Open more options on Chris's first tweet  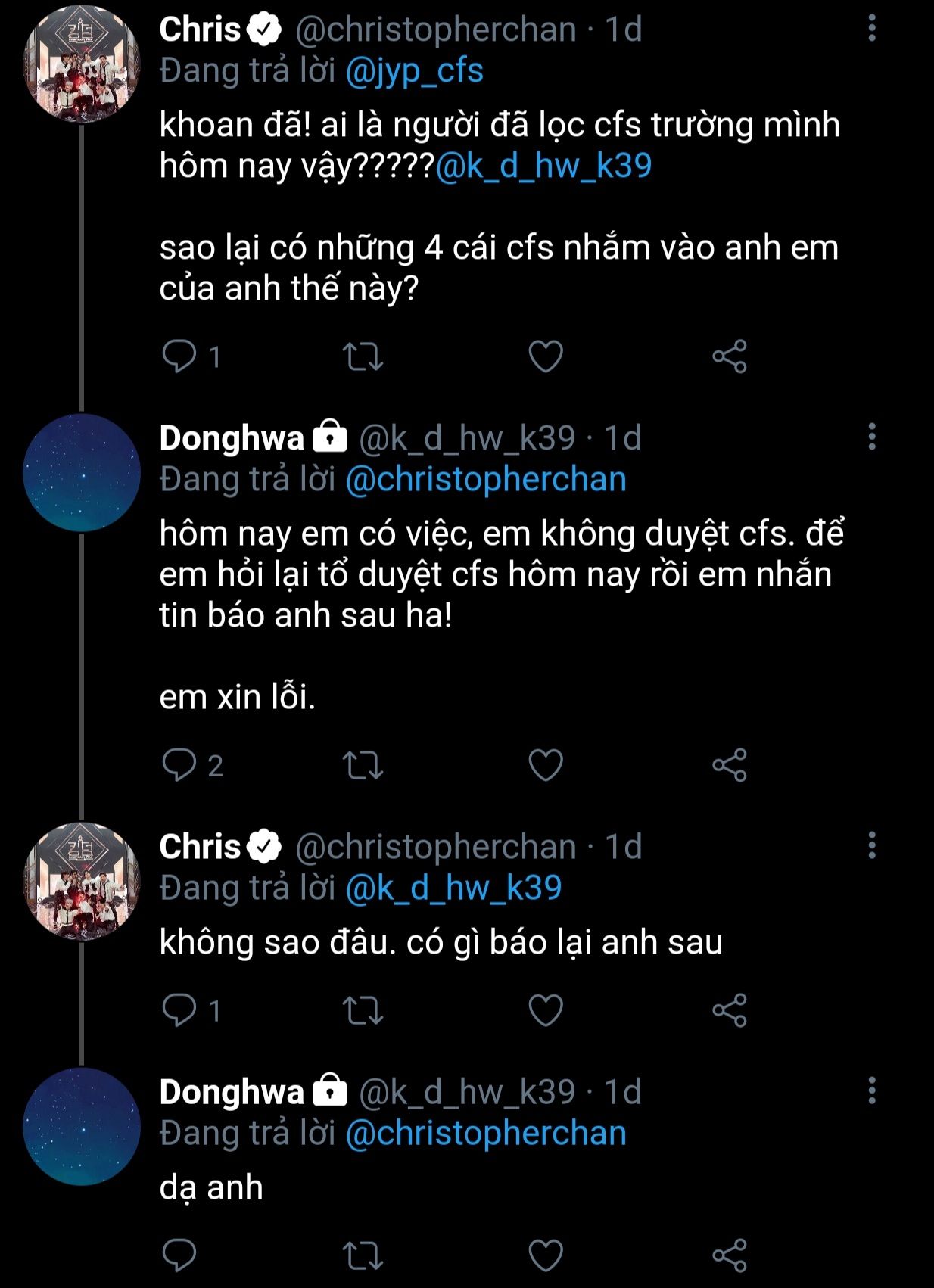[872, 29]
